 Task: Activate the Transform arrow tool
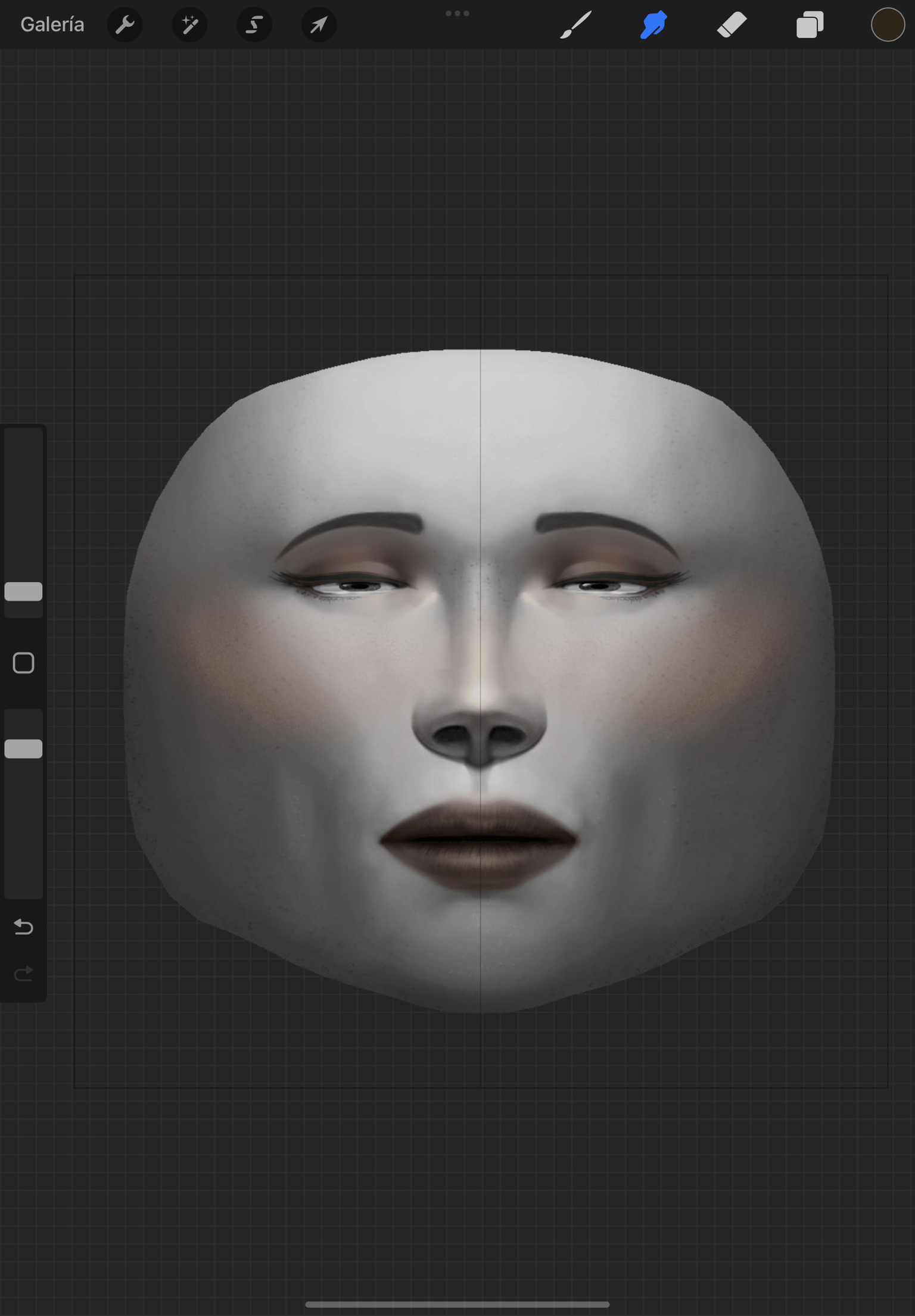pos(319,25)
